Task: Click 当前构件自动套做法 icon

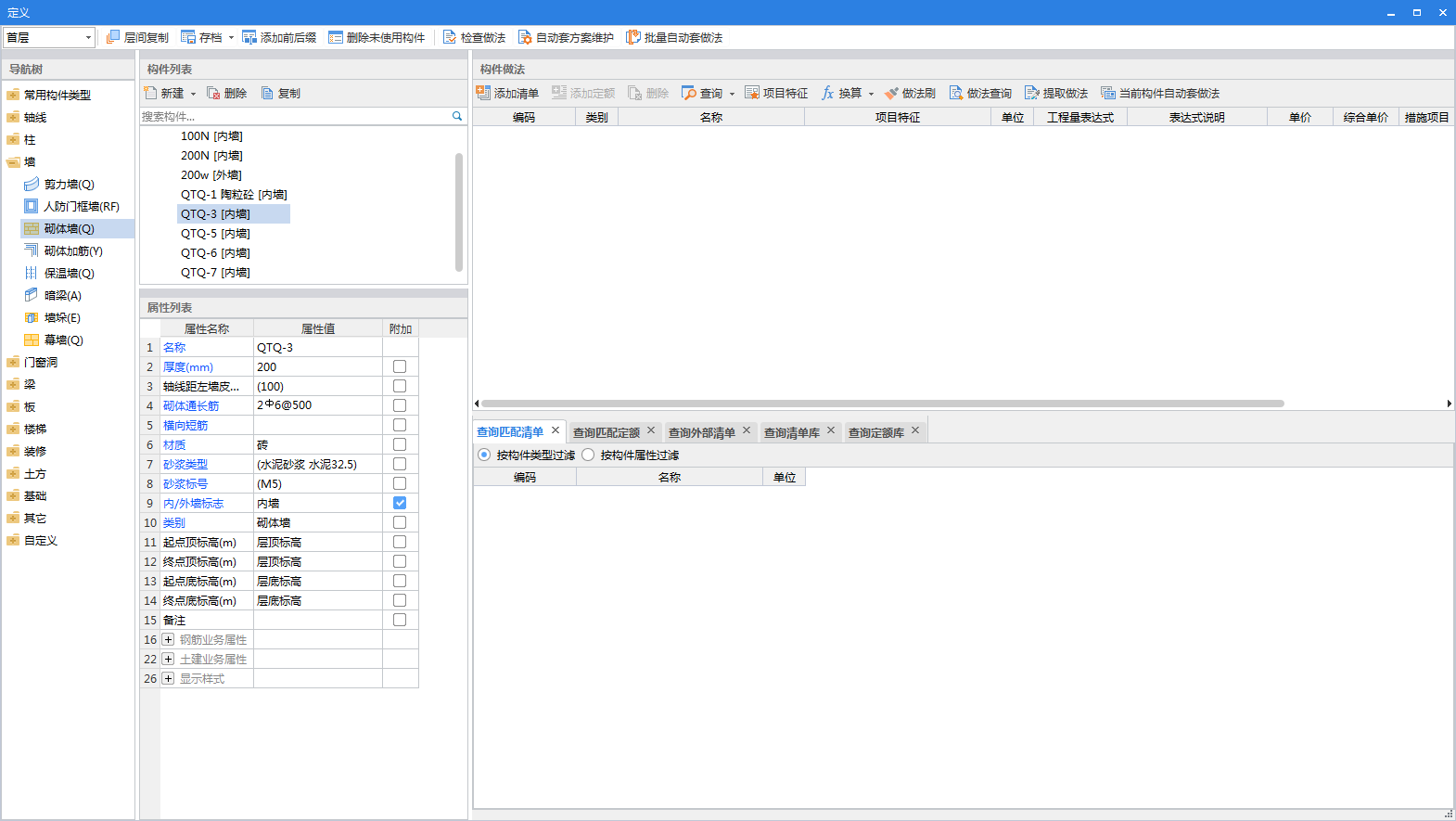Action: 1108,93
